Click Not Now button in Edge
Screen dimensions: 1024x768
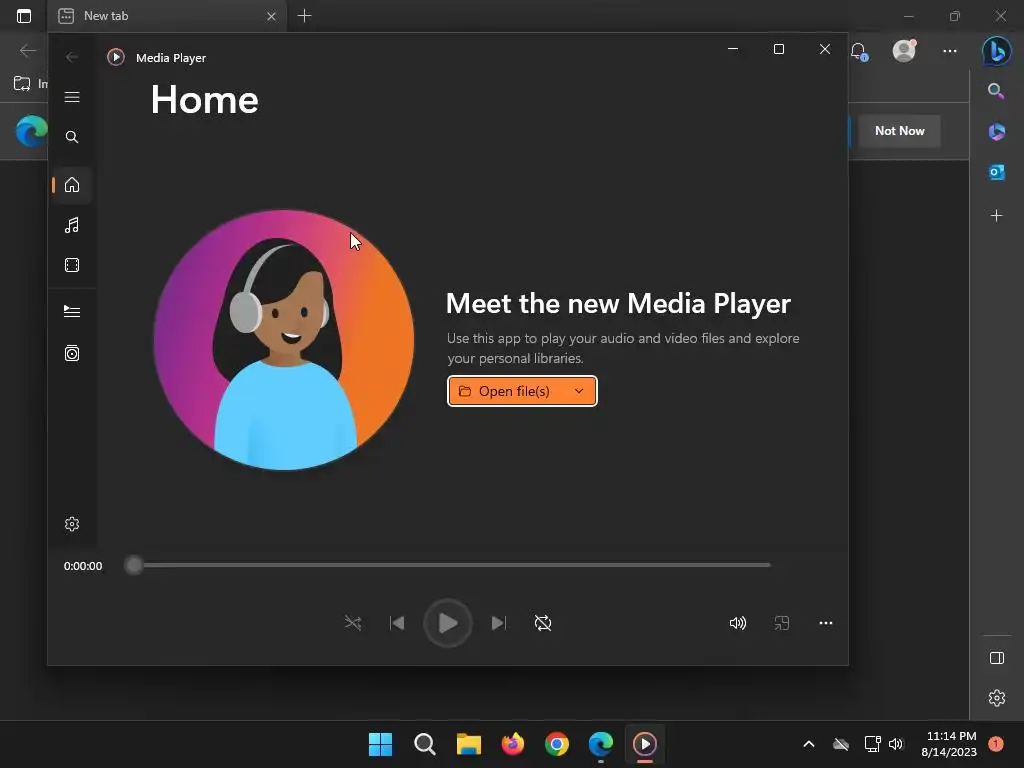(899, 131)
